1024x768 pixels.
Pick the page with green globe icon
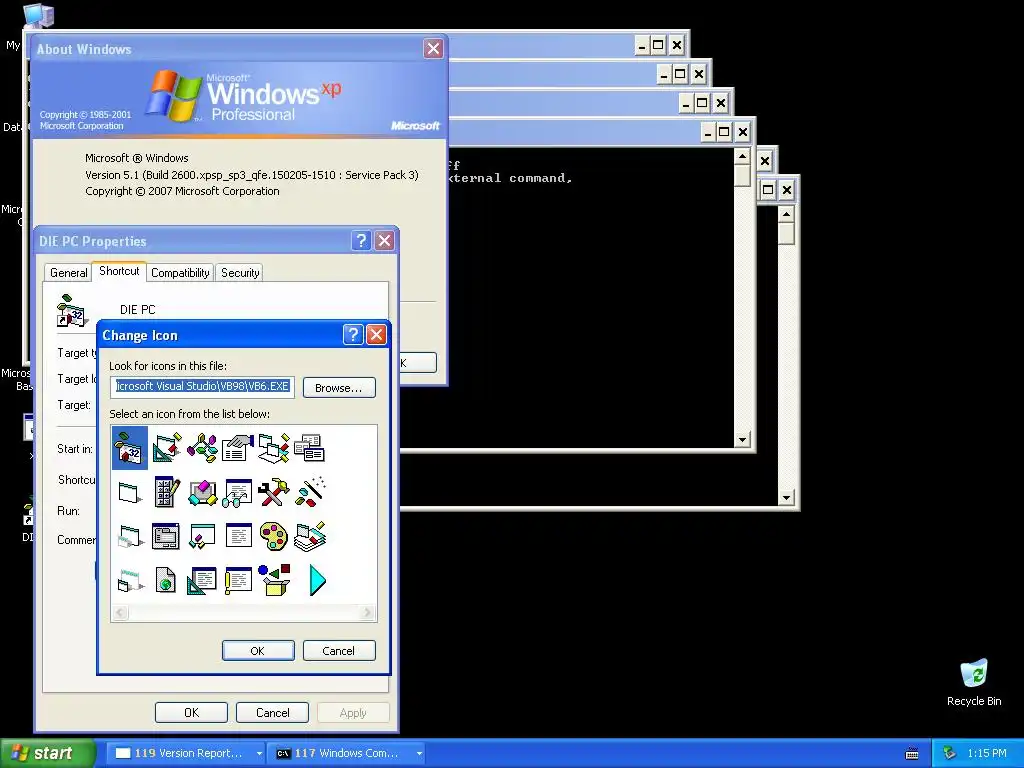[166, 580]
